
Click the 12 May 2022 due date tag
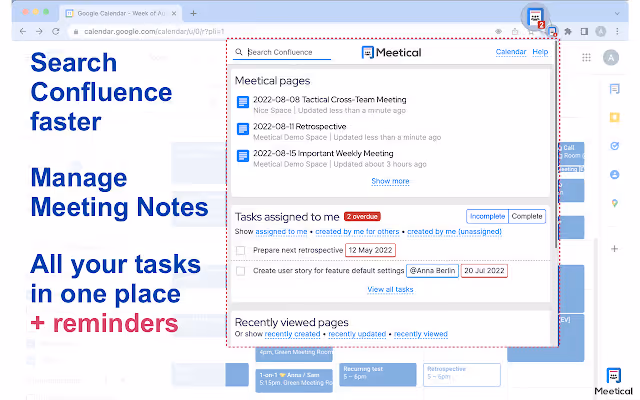(370, 250)
